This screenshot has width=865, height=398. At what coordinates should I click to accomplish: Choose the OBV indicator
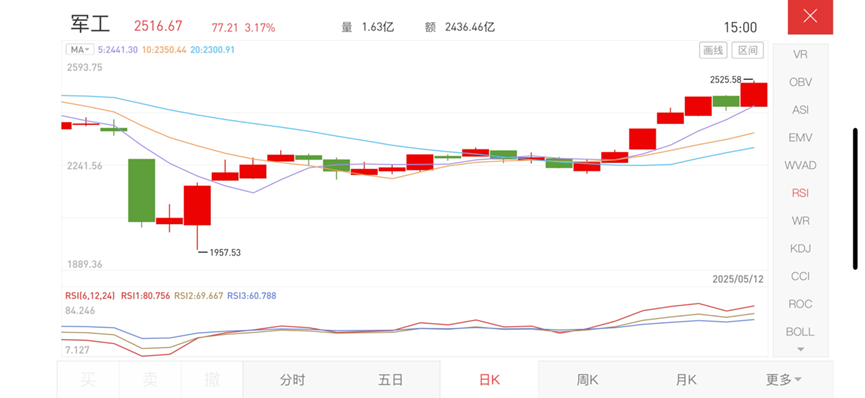[800, 82]
